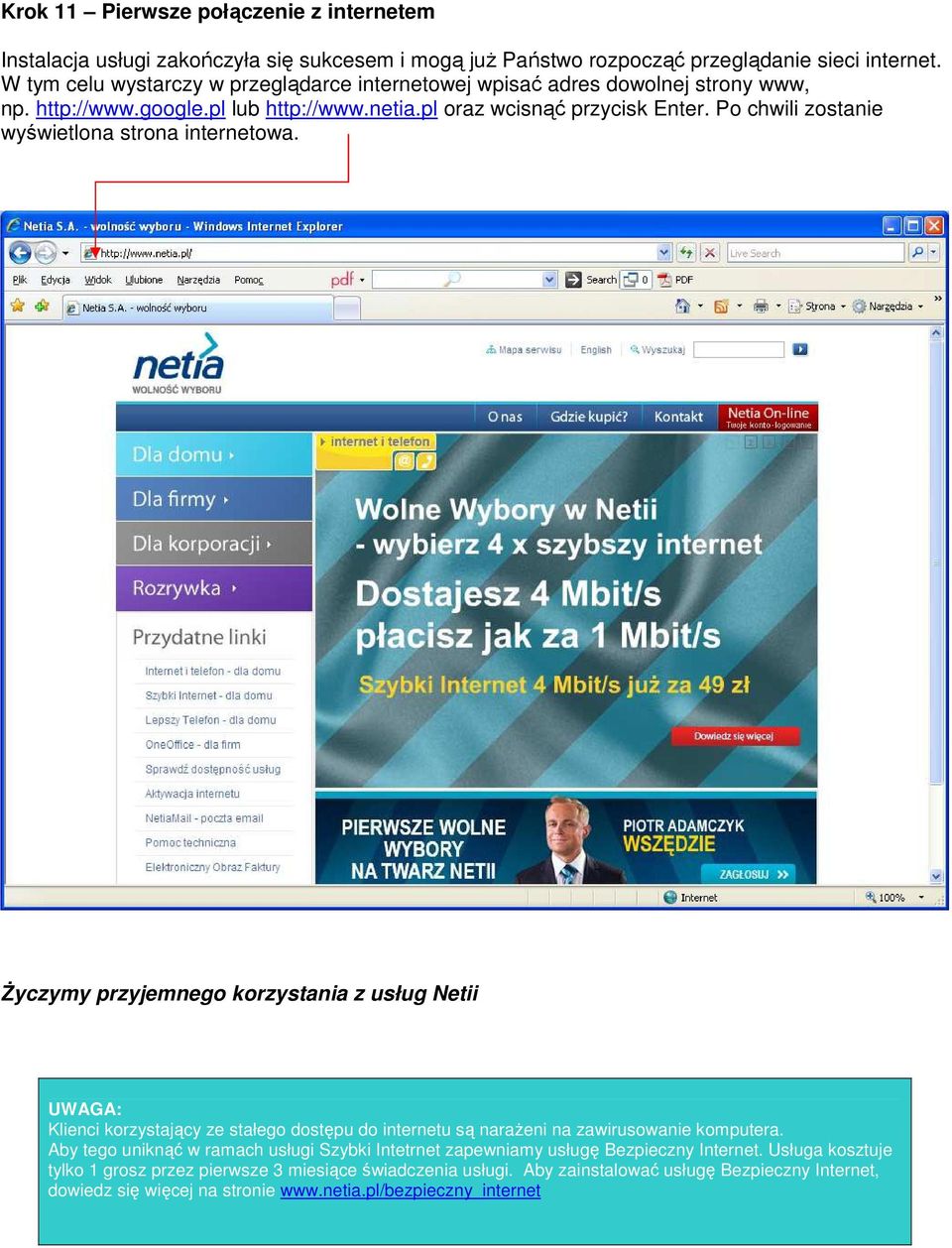
Task: Click the Netia logo on the page
Action: [178, 364]
